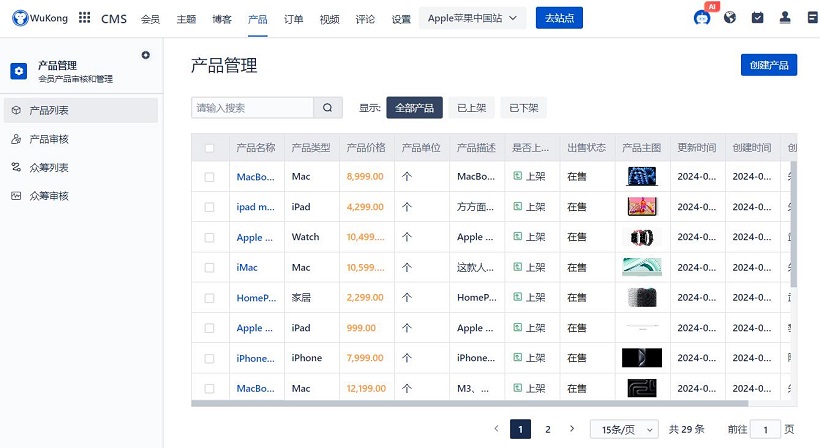The width and height of the screenshot is (820, 448).
Task: Toggle the select-all checkbox in table header
Action: 209,148
